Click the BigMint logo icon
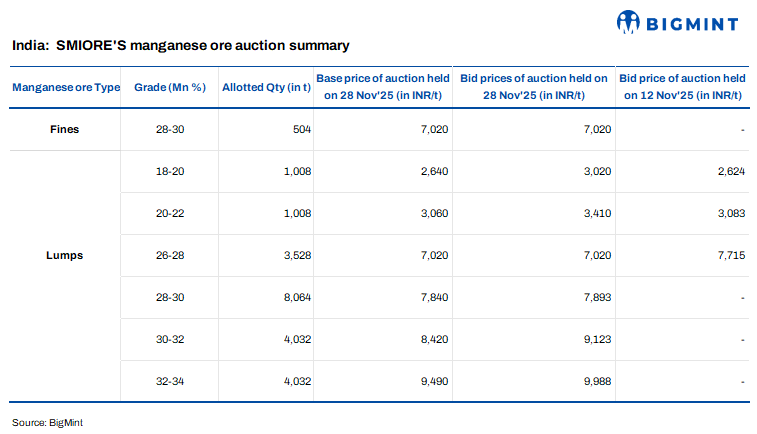This screenshot has width=757, height=434. 629,21
